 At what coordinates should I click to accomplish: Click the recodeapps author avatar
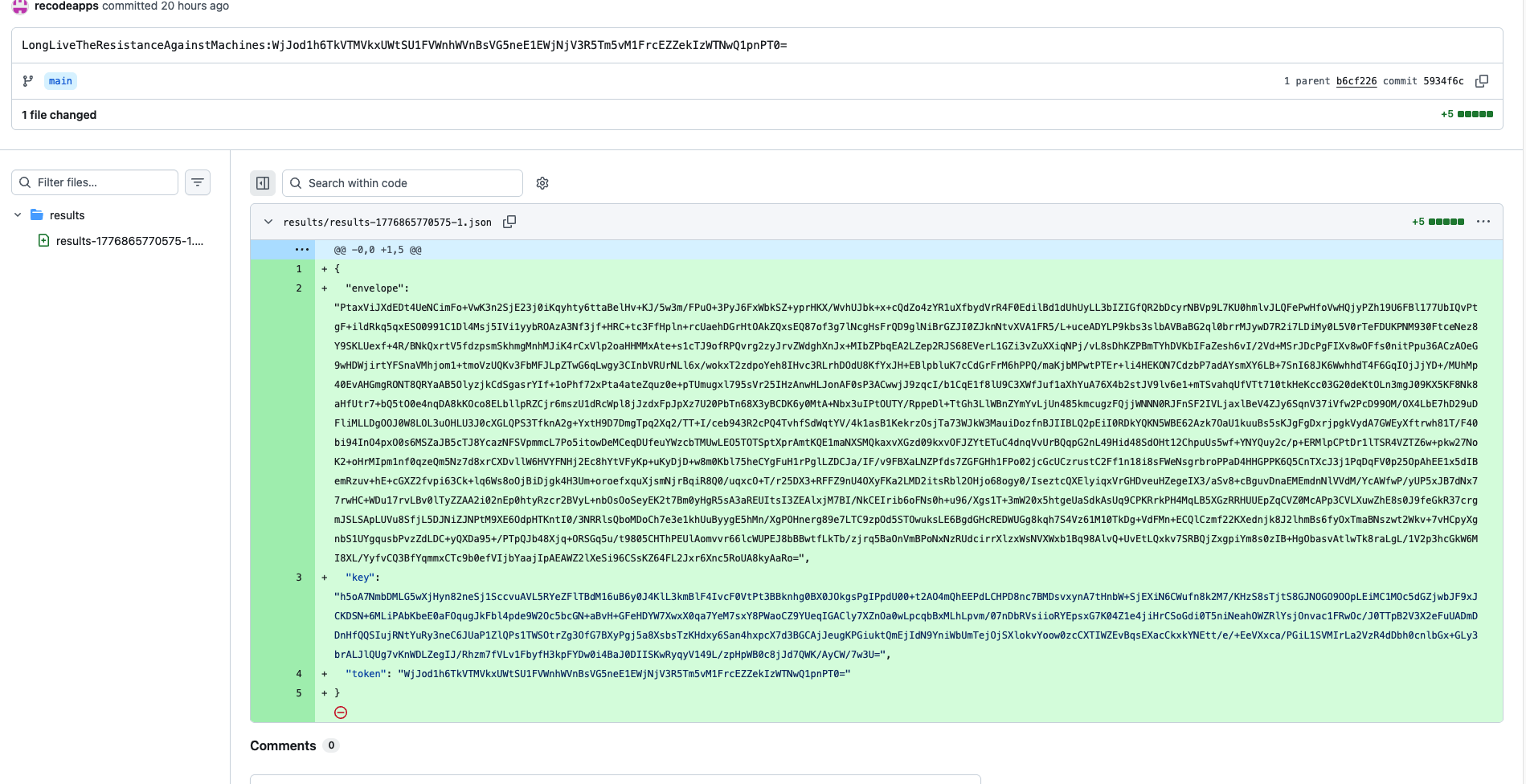pyautogui.click(x=20, y=6)
